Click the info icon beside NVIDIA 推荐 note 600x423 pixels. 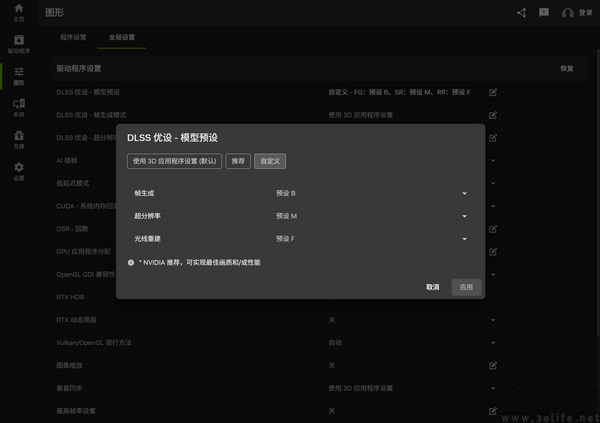(131, 263)
